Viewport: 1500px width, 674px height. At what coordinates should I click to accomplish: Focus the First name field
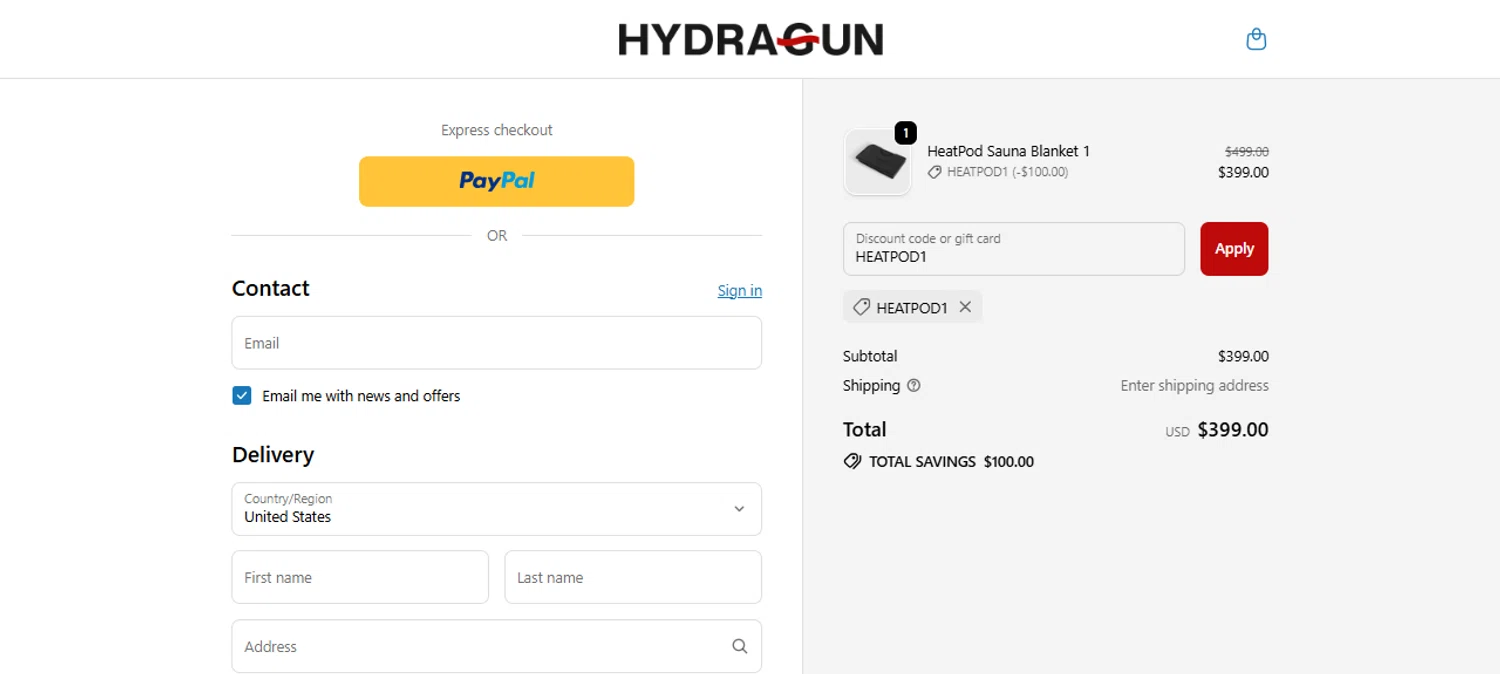(360, 577)
